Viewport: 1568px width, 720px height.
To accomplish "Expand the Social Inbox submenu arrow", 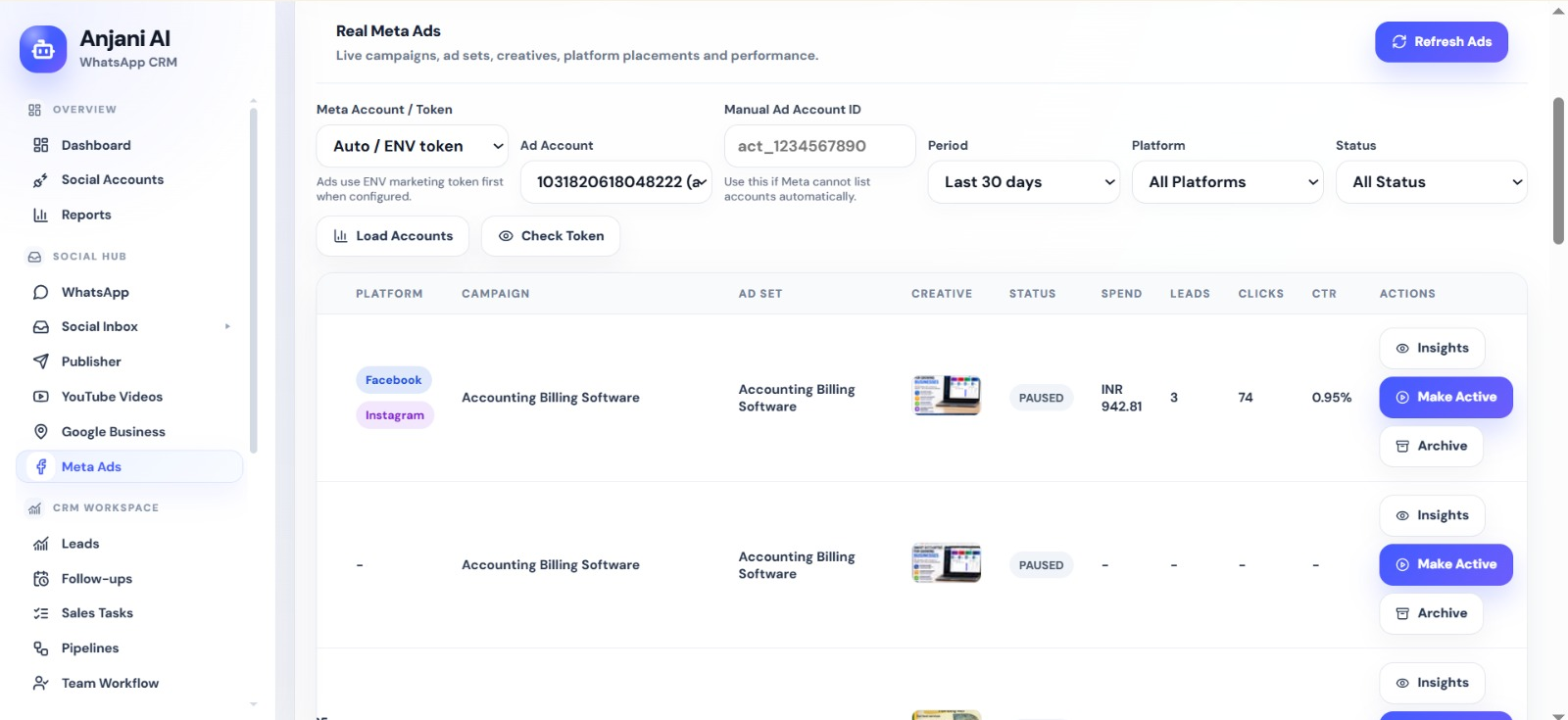I will 227,327.
